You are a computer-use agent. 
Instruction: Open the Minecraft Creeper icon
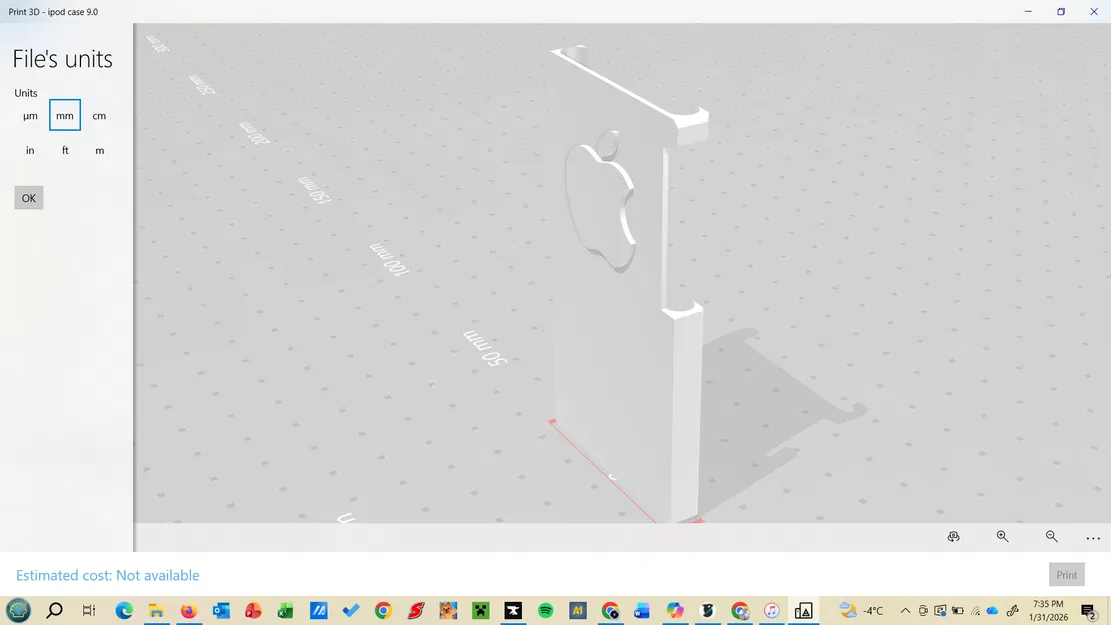[480, 610]
